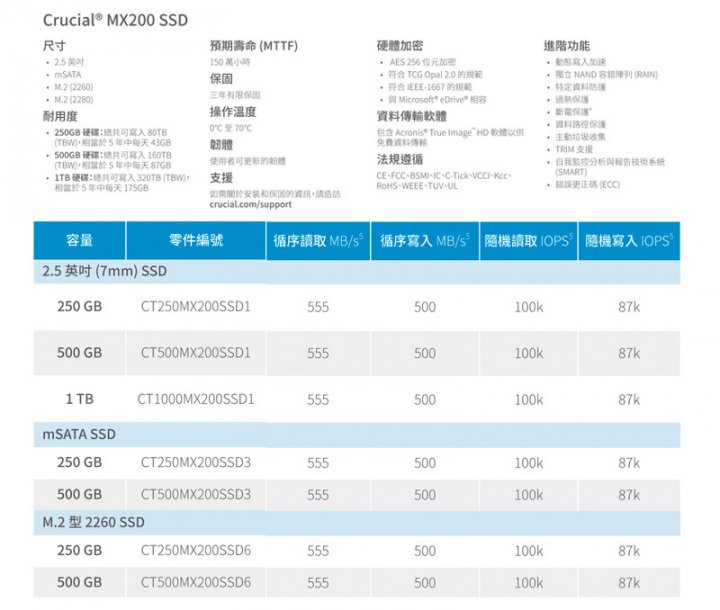The height and width of the screenshot is (610, 720).
Task: Click the 資料傳輸軟體 heading
Action: click(412, 117)
